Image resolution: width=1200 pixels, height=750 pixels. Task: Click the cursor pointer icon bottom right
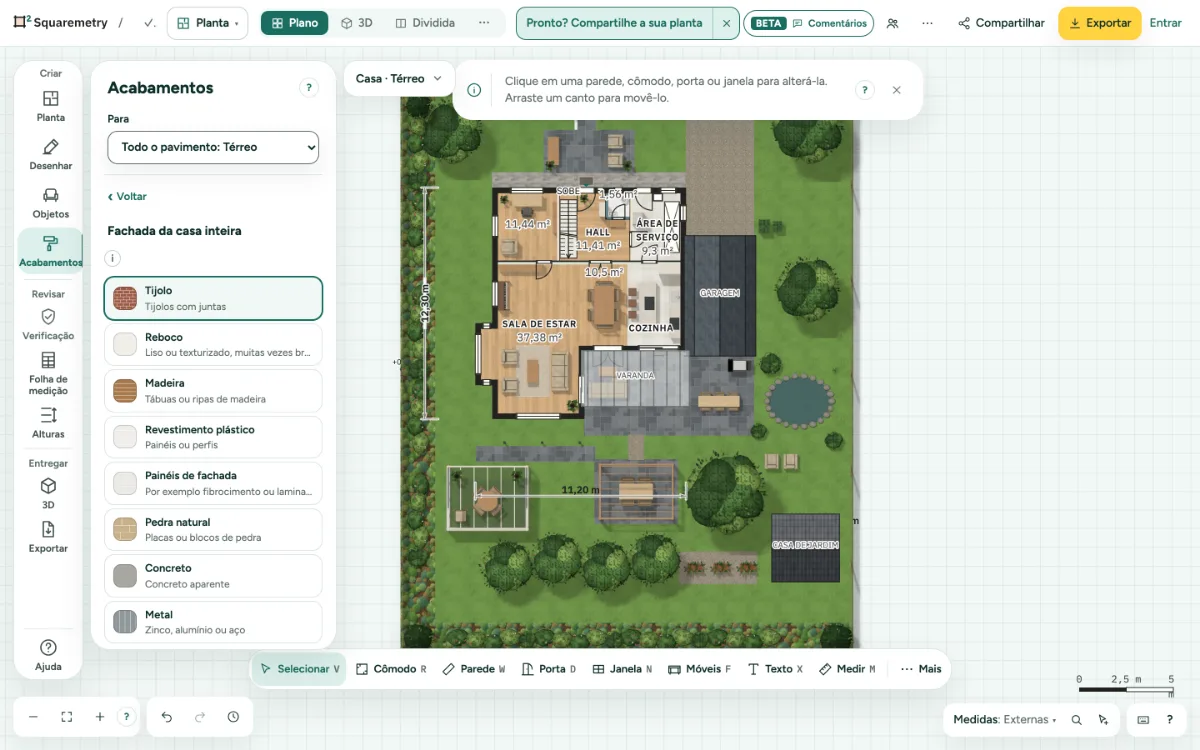tap(1103, 719)
